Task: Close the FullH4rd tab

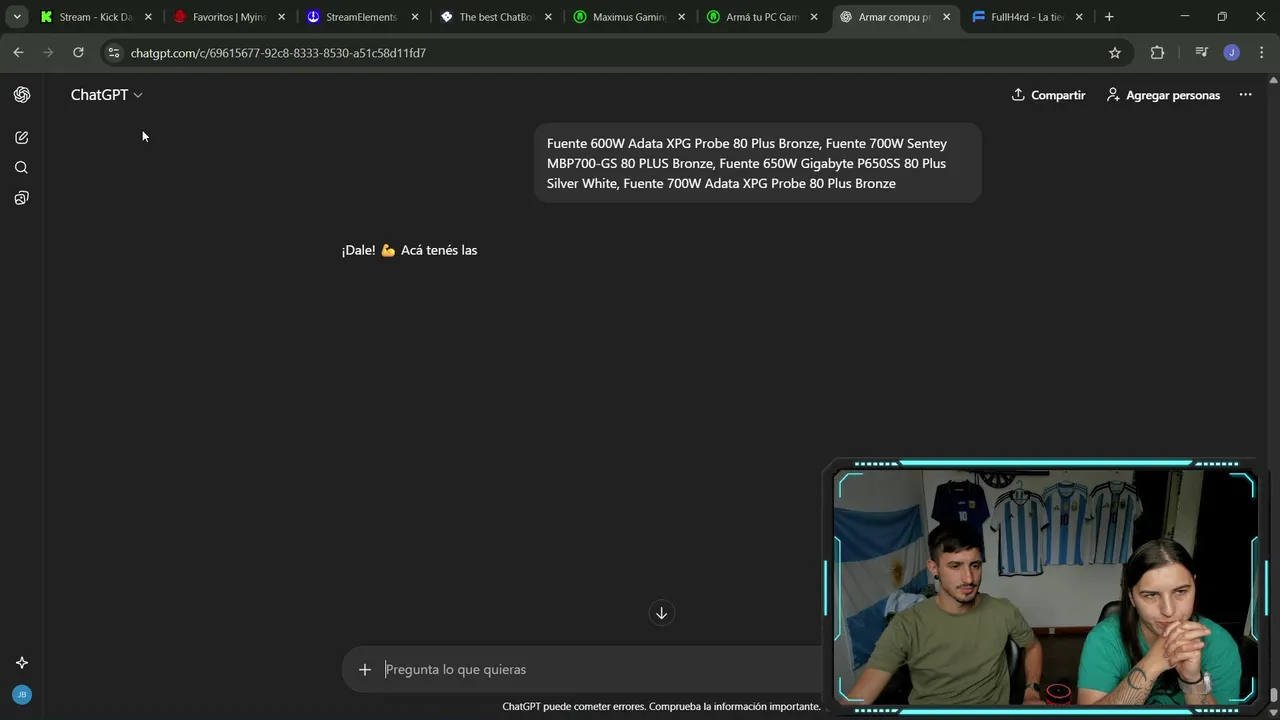Action: click(1079, 17)
